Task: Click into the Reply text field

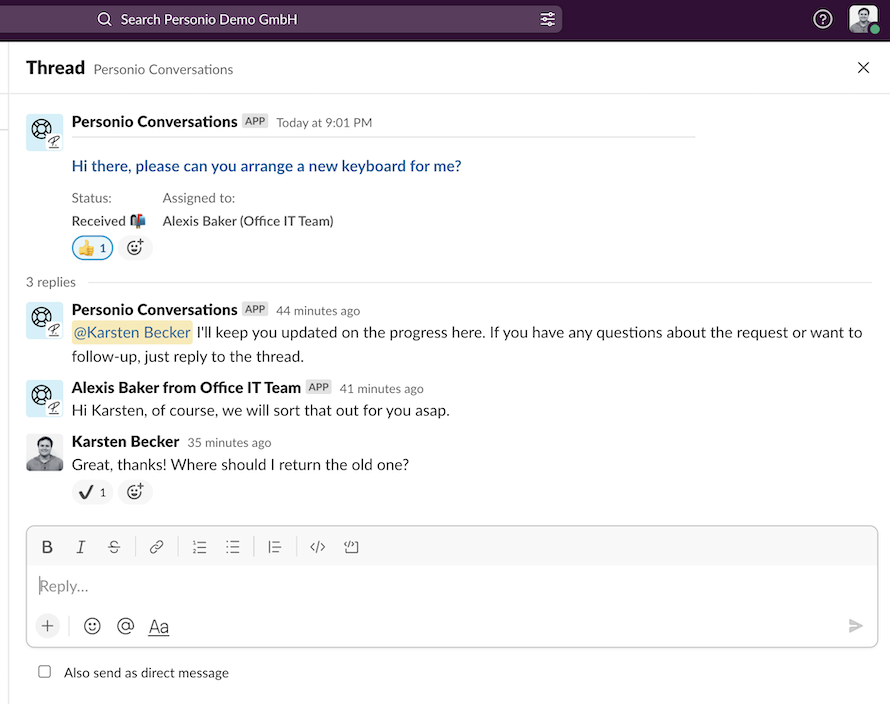Action: (452, 586)
